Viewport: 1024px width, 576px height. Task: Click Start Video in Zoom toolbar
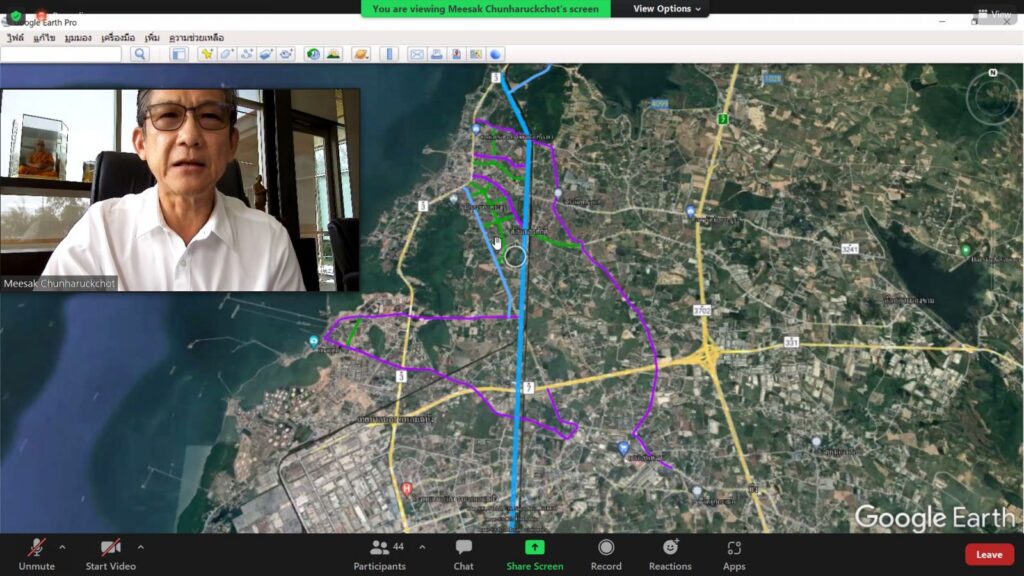[x=110, y=553]
